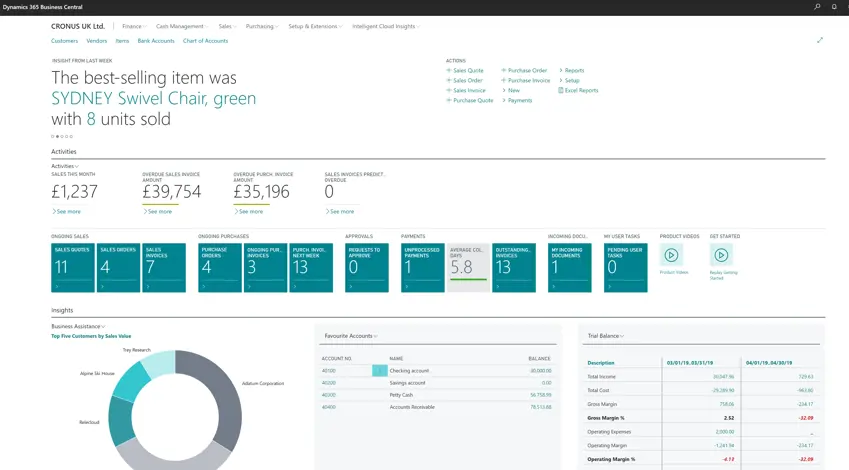Click the chevron icon beside Payments action

(x=504, y=100)
